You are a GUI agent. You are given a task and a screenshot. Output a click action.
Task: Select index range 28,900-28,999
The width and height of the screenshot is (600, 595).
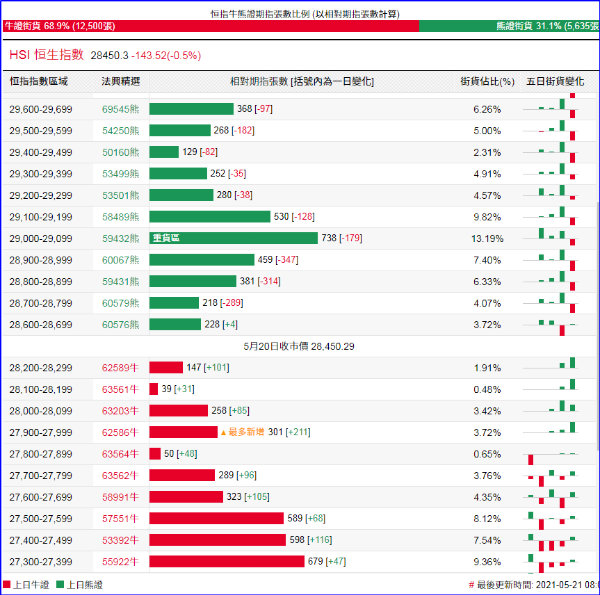click(x=41, y=260)
